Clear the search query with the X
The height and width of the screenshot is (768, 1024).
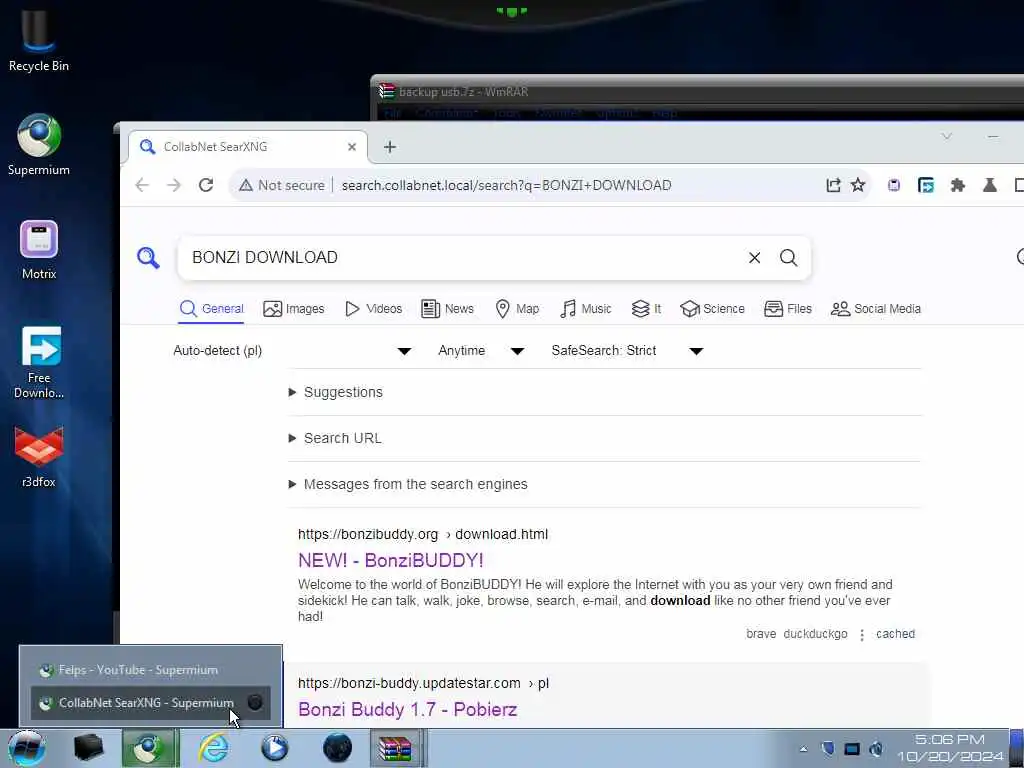(754, 258)
